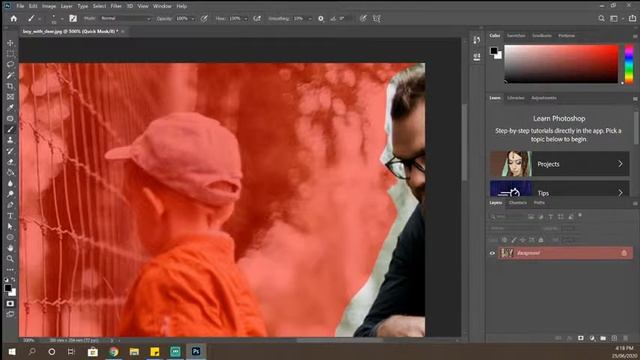Select the Eyedropper tool
This screenshot has width=640, height=360.
coord(11,108)
